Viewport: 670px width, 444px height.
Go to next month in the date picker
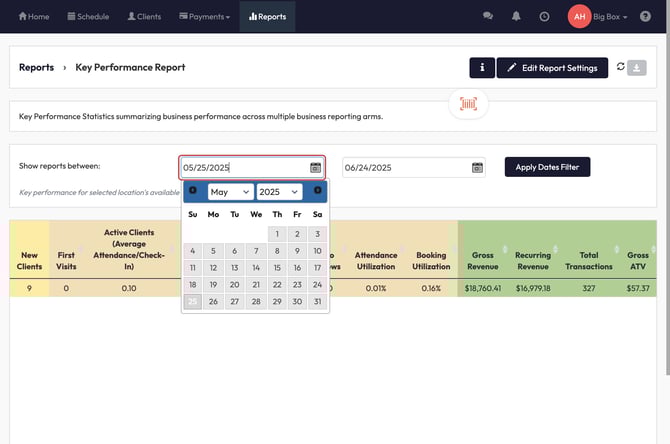pyautogui.click(x=317, y=191)
